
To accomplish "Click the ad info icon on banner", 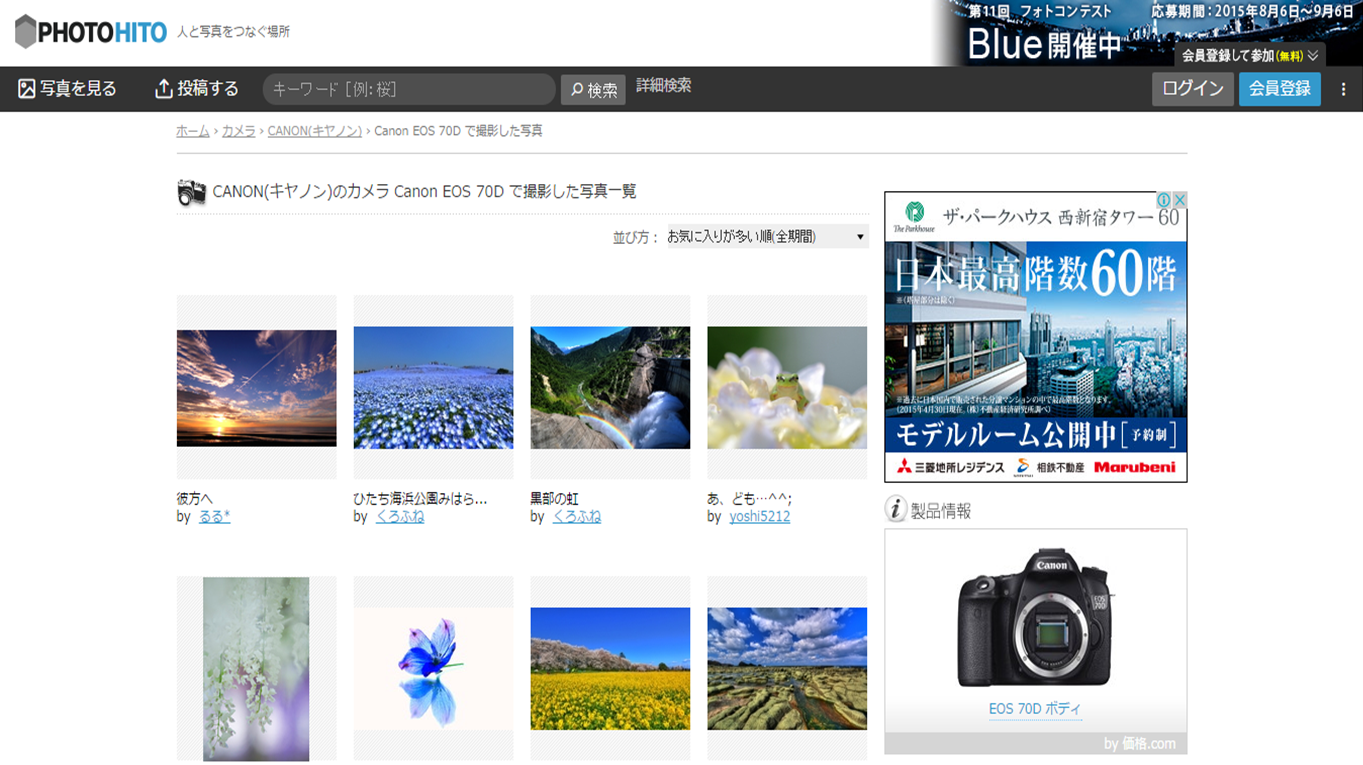I will point(1164,200).
